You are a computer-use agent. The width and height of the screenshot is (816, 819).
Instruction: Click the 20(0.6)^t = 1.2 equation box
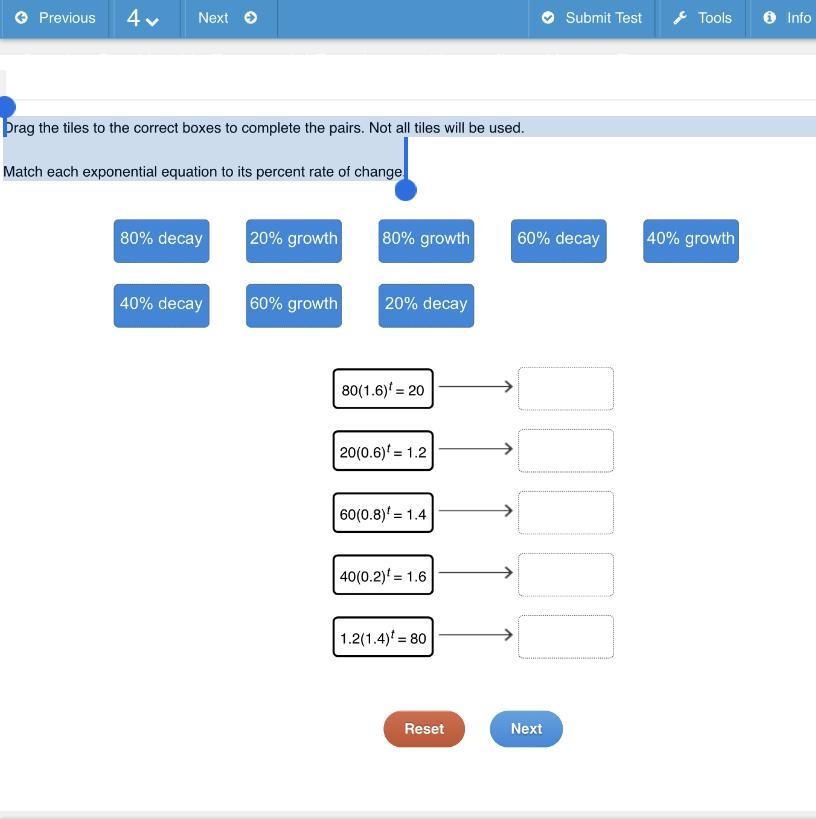(383, 451)
